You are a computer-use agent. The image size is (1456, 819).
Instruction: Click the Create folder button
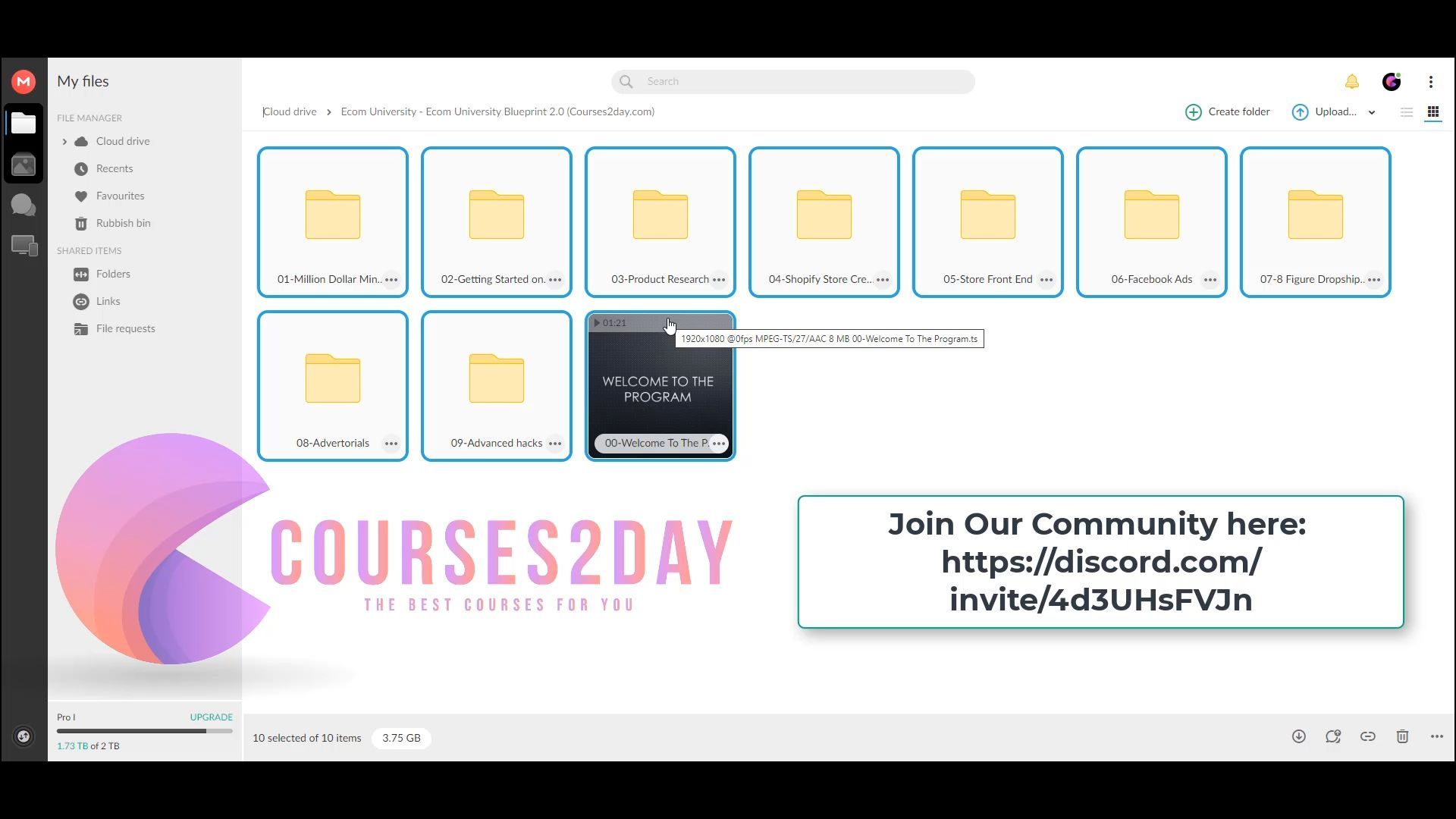point(1228,112)
